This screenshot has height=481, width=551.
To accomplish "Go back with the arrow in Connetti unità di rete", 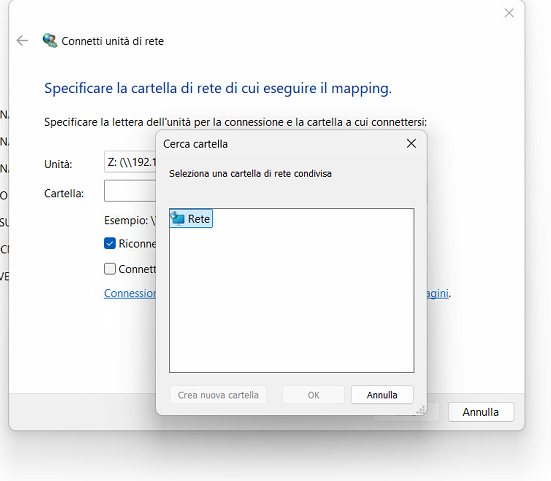I will 22,41.
